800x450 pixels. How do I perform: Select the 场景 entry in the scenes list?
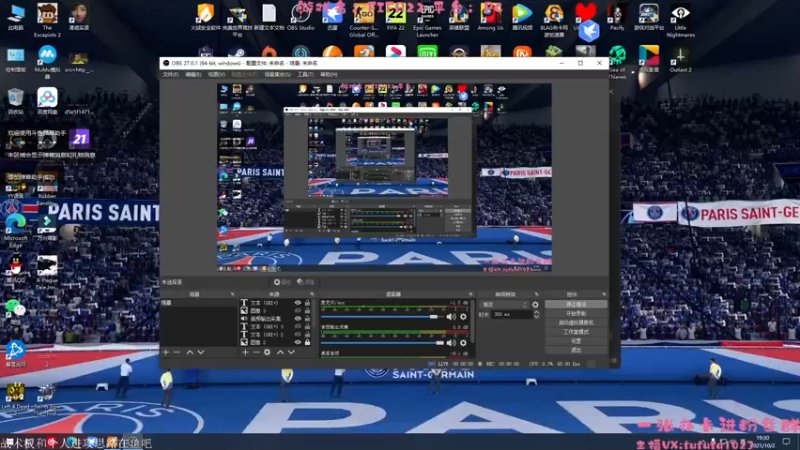pos(199,303)
